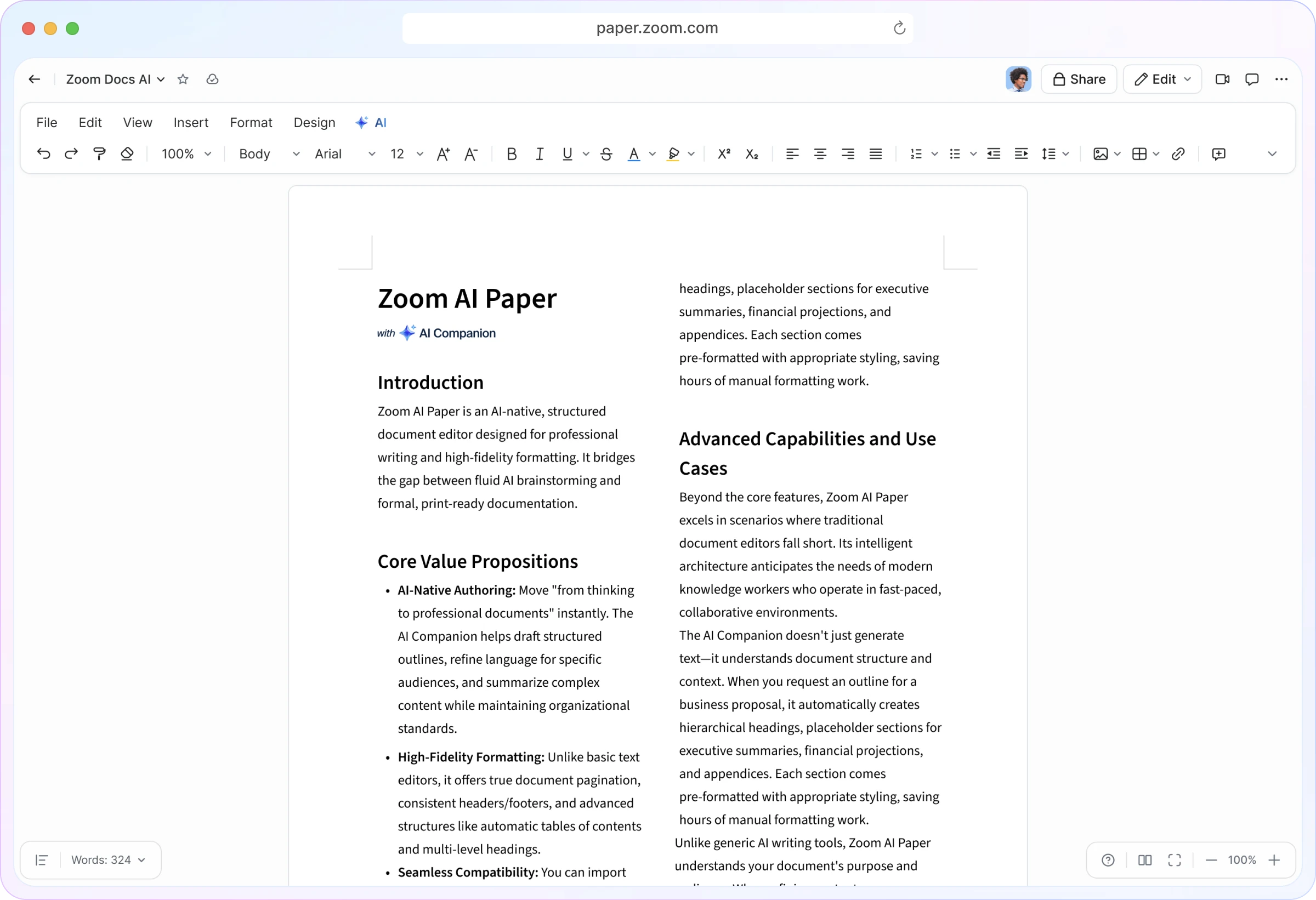Screen dimensions: 1316x900
Task: Open the Arial font family dropdown
Action: 345,154
